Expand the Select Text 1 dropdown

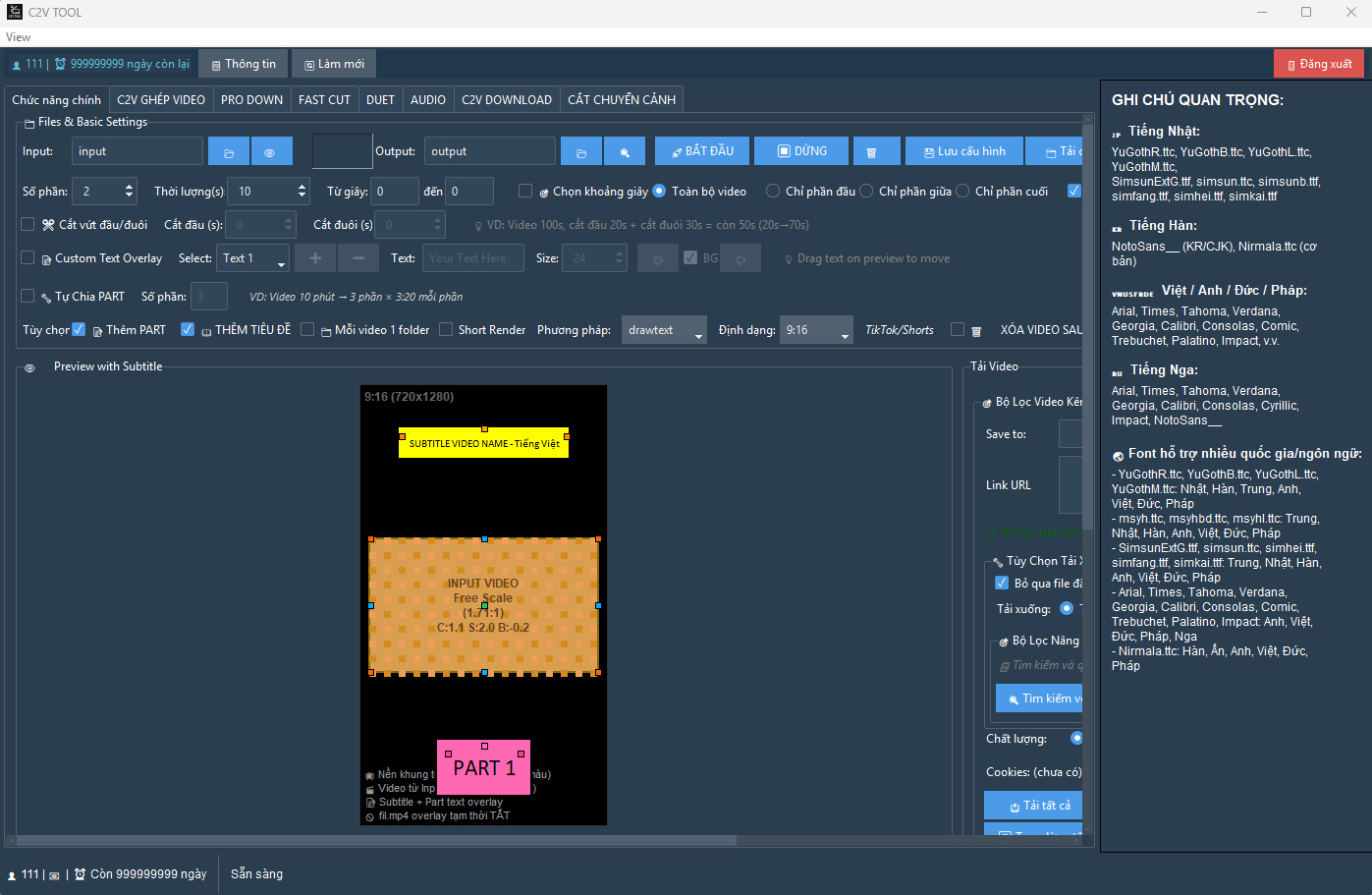pyautogui.click(x=253, y=258)
